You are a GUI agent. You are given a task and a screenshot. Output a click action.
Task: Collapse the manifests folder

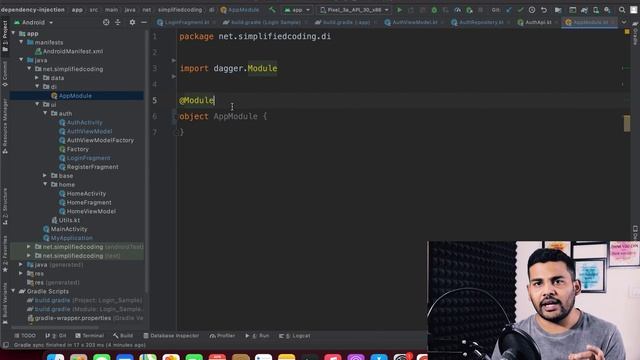[21, 42]
